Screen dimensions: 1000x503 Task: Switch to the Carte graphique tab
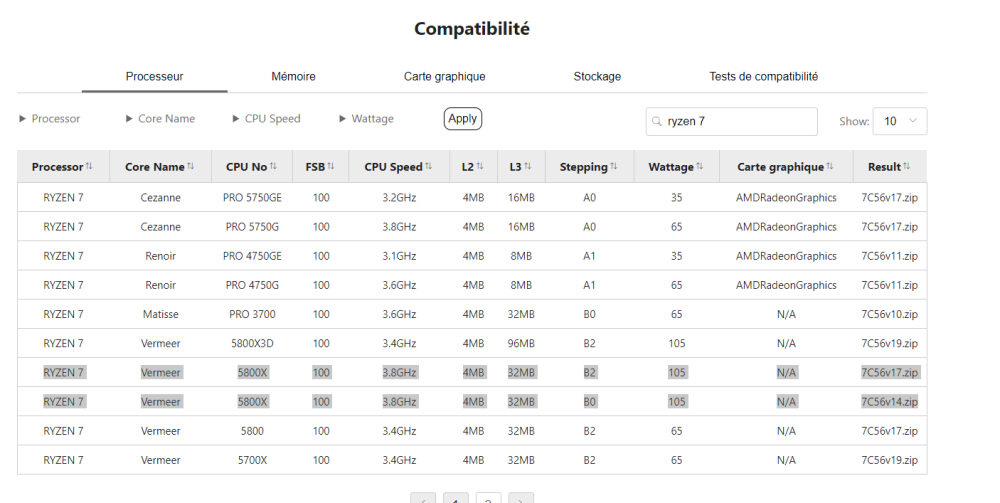tap(444, 76)
